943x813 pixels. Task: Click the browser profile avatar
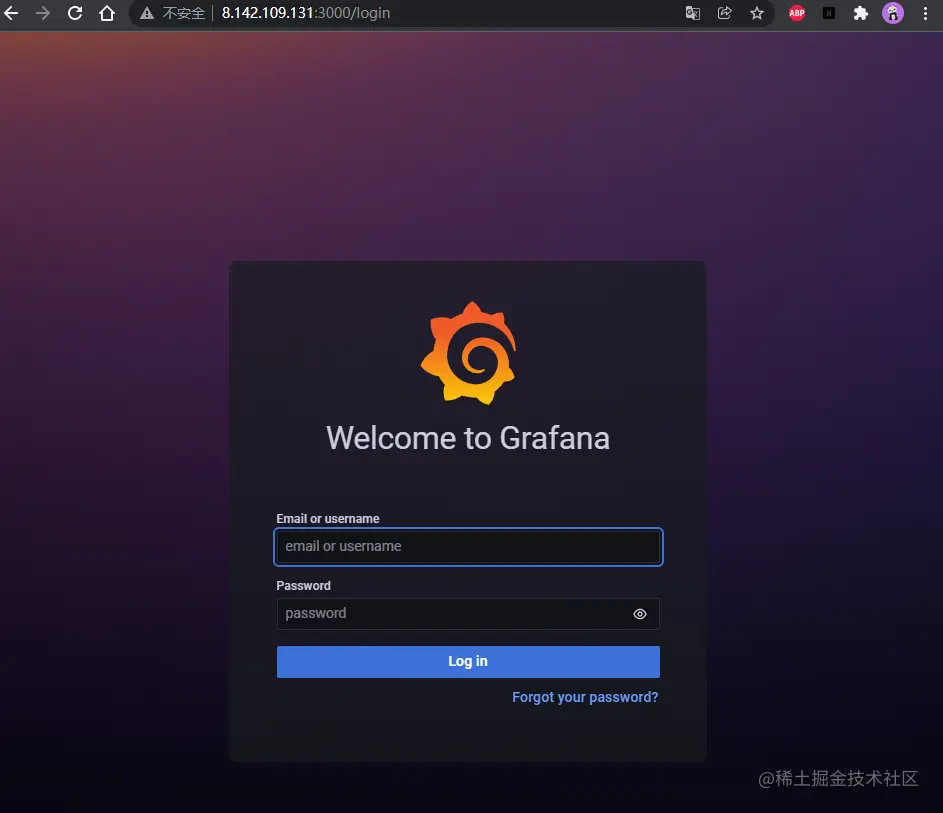[892, 13]
